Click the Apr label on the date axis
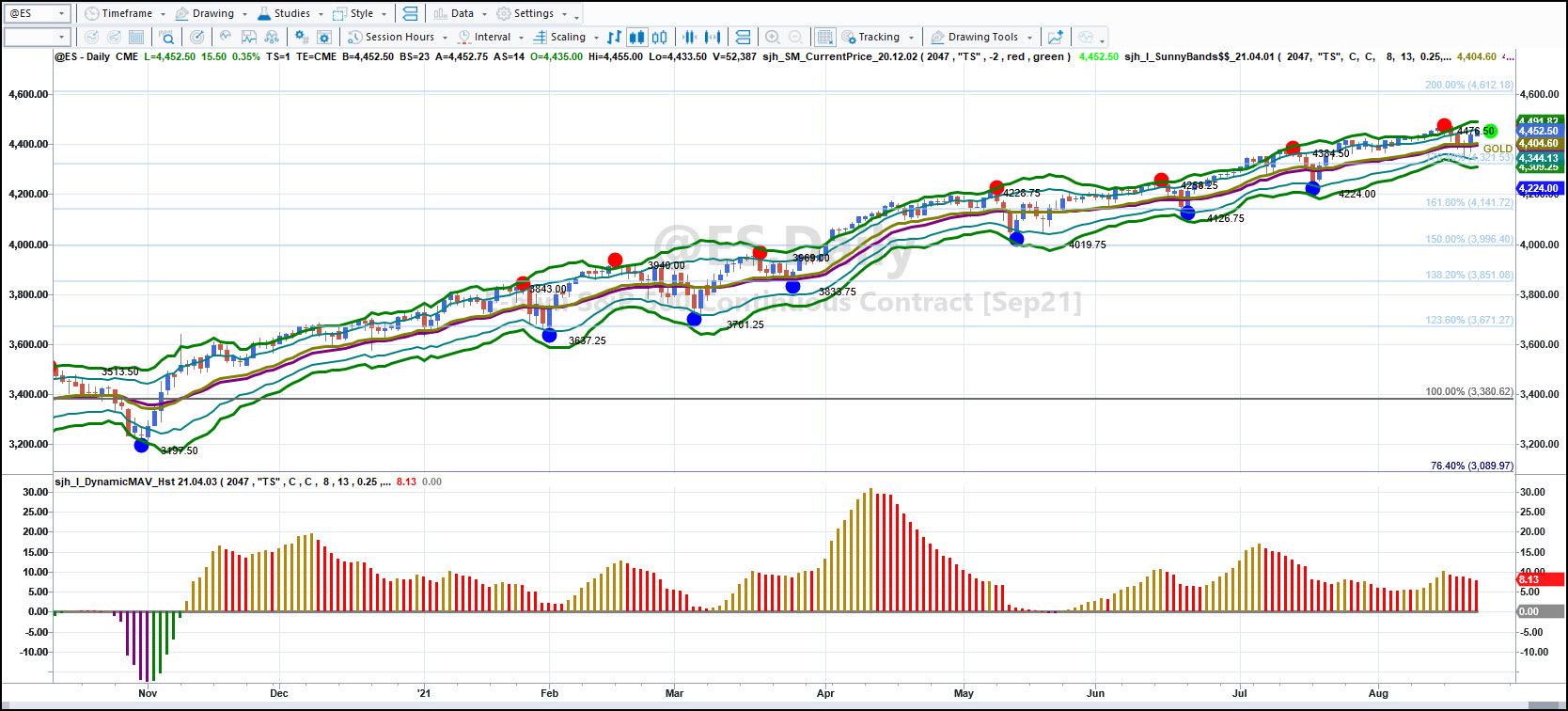Screen dimensions: 1568x711 coord(825,693)
